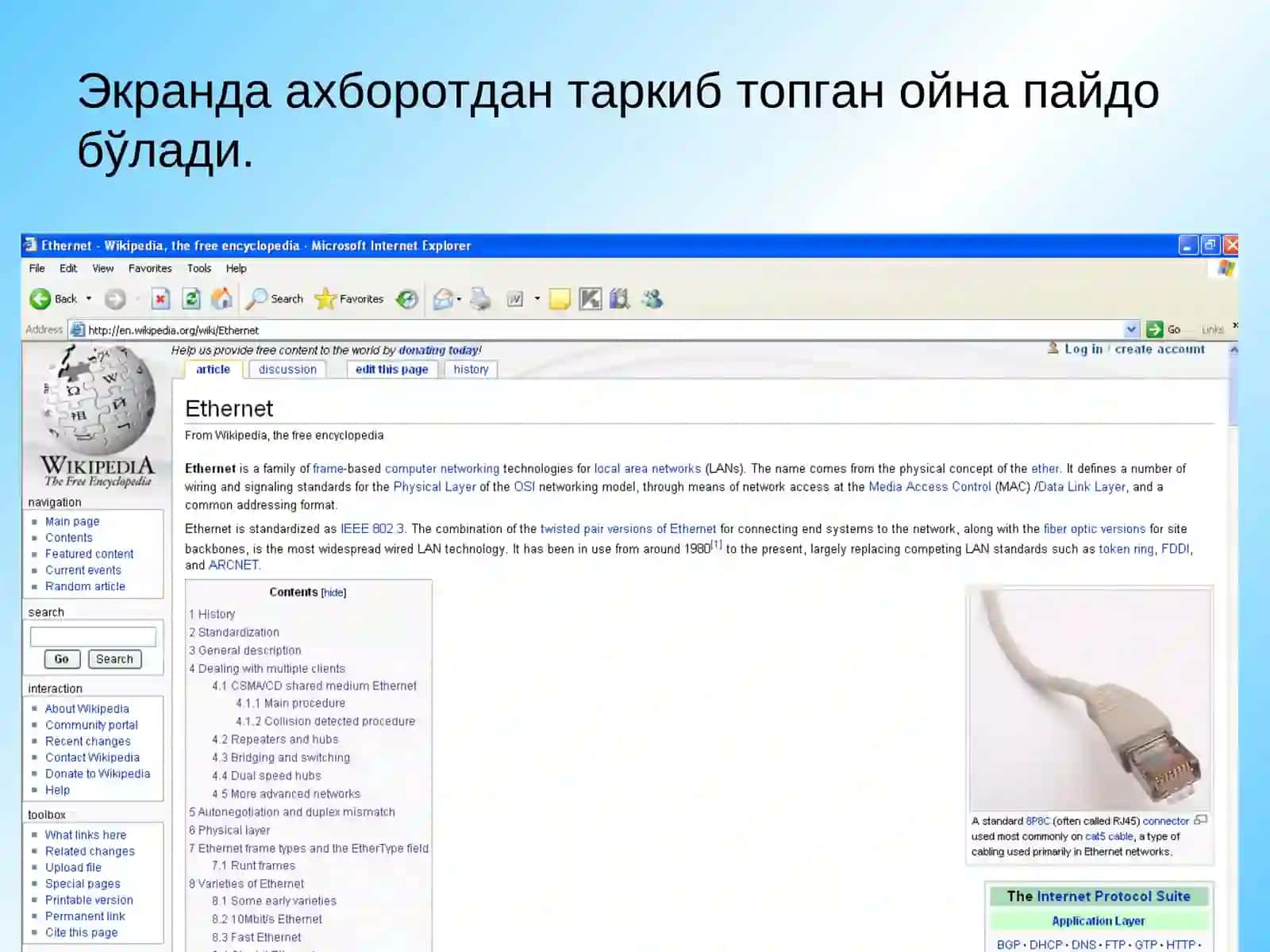
Task: Open the Recent changes sidebar link
Action: tap(87, 741)
